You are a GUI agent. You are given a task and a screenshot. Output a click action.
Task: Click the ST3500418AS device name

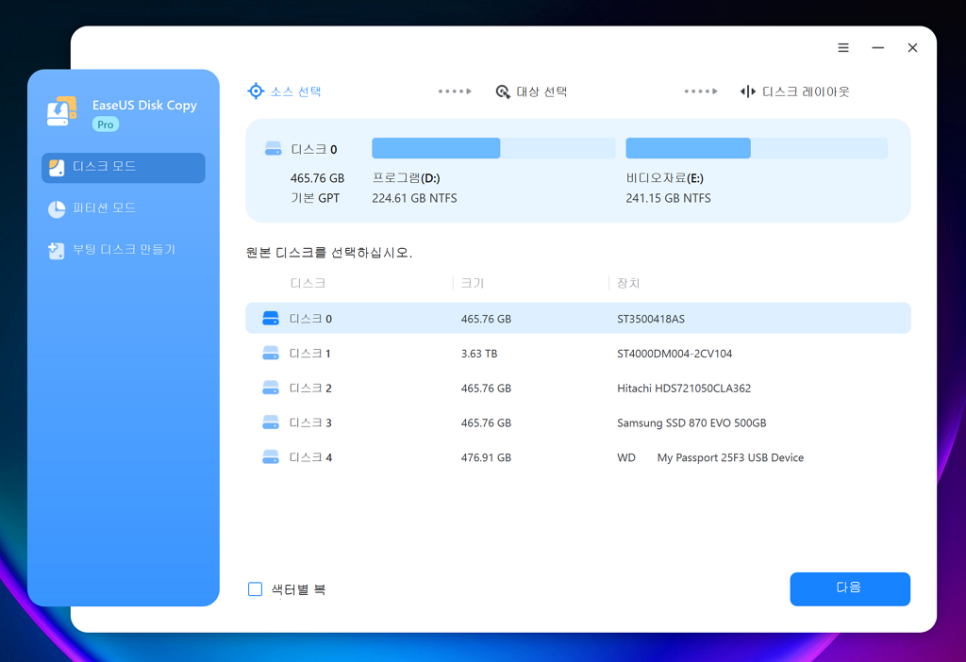(651, 319)
